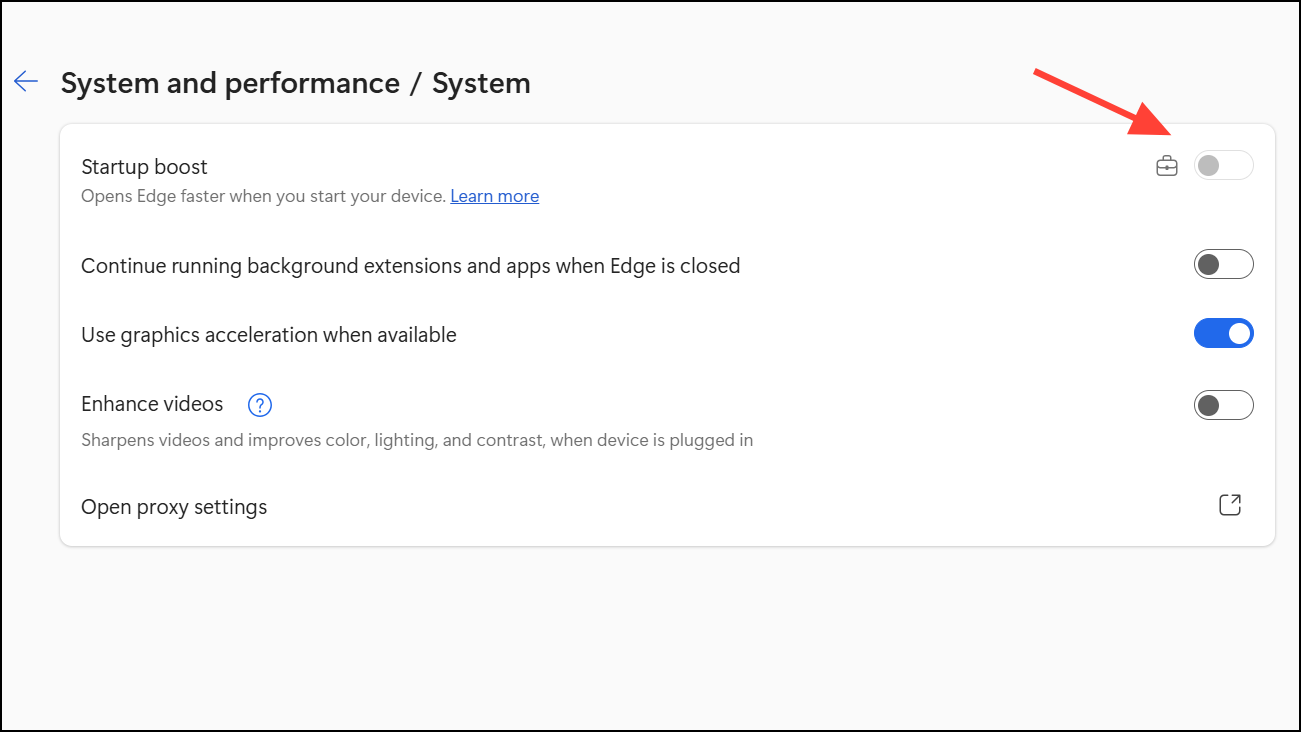Enable continue running background extensions switch

point(1223,265)
